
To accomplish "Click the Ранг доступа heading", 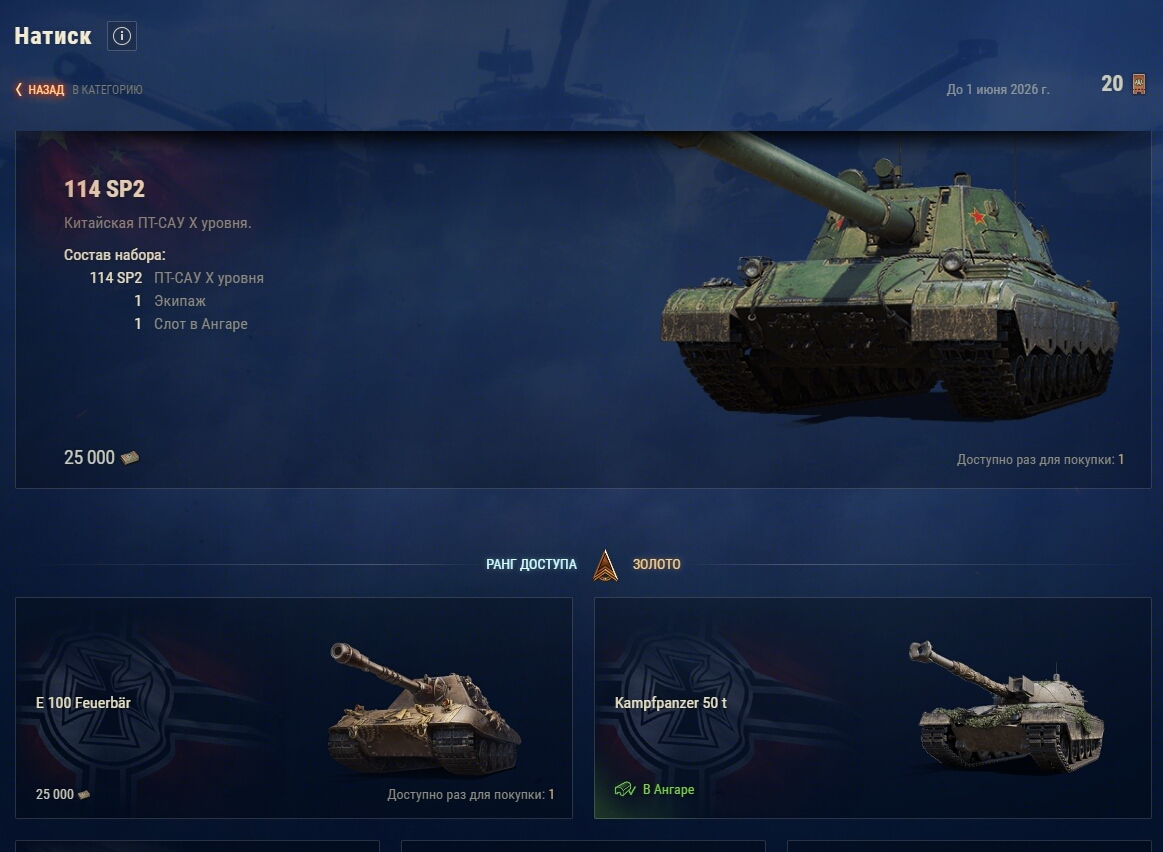I will pos(531,564).
